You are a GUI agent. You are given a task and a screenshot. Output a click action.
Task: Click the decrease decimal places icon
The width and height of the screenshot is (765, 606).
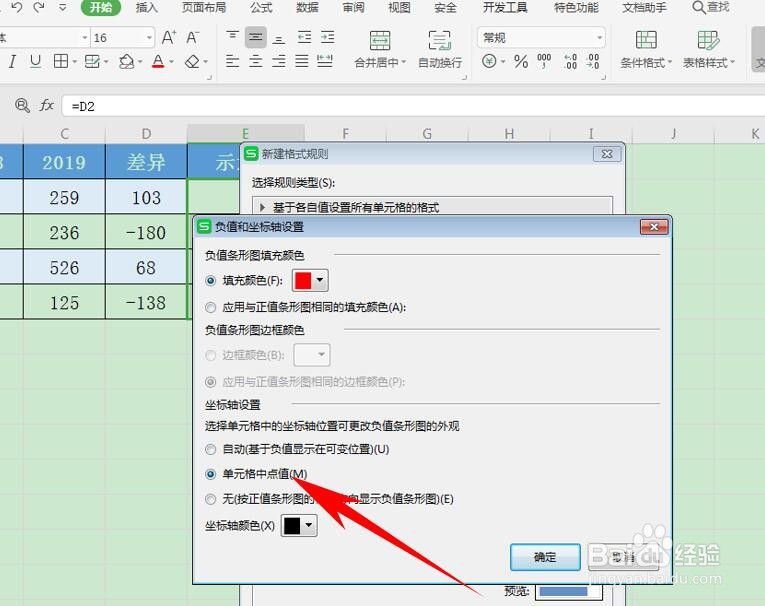(x=593, y=61)
